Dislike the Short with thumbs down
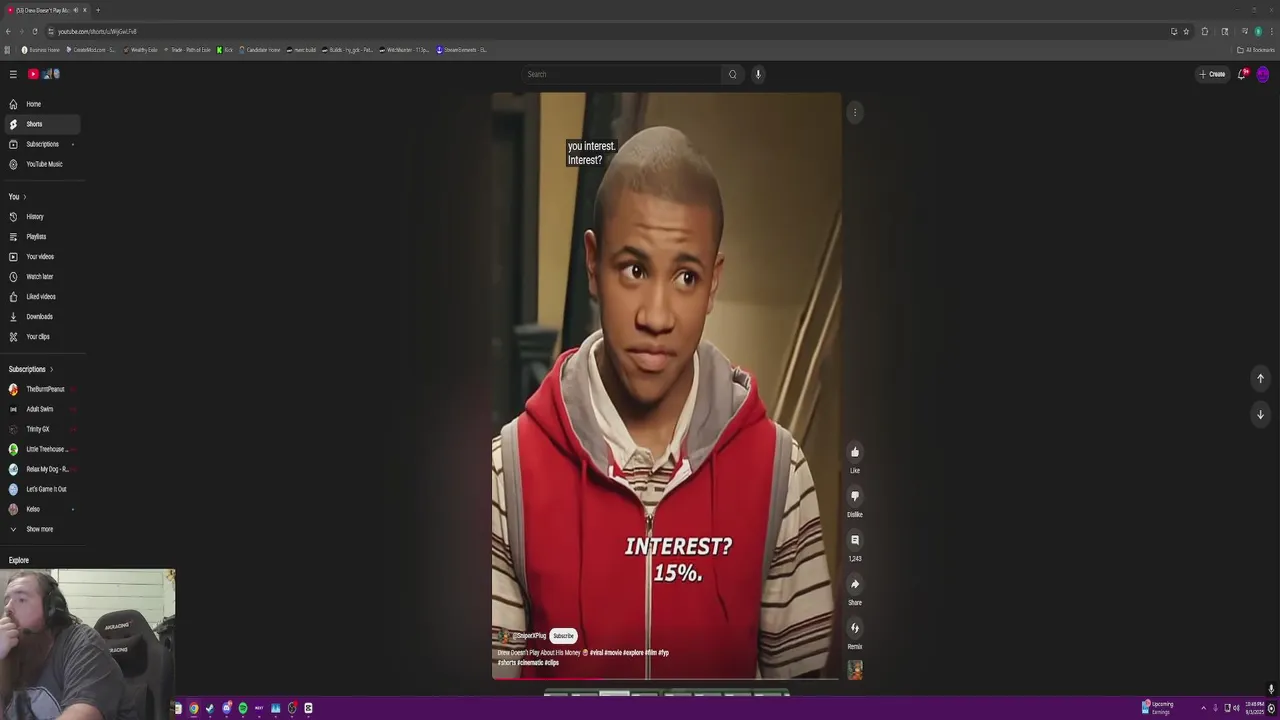1280x720 pixels. [855, 496]
